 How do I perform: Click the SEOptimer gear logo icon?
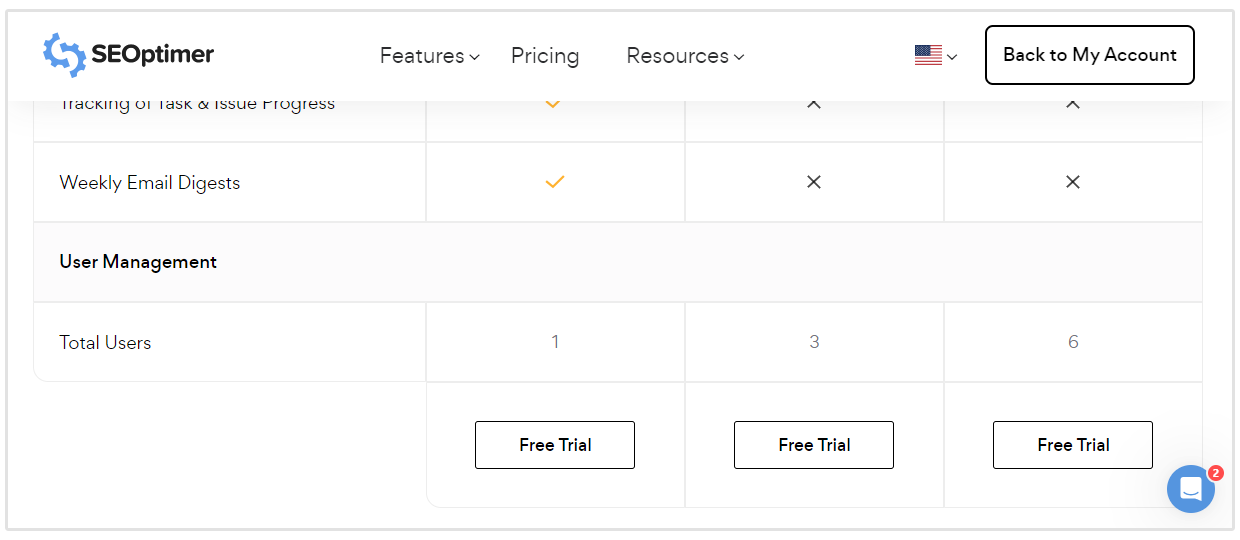point(64,55)
